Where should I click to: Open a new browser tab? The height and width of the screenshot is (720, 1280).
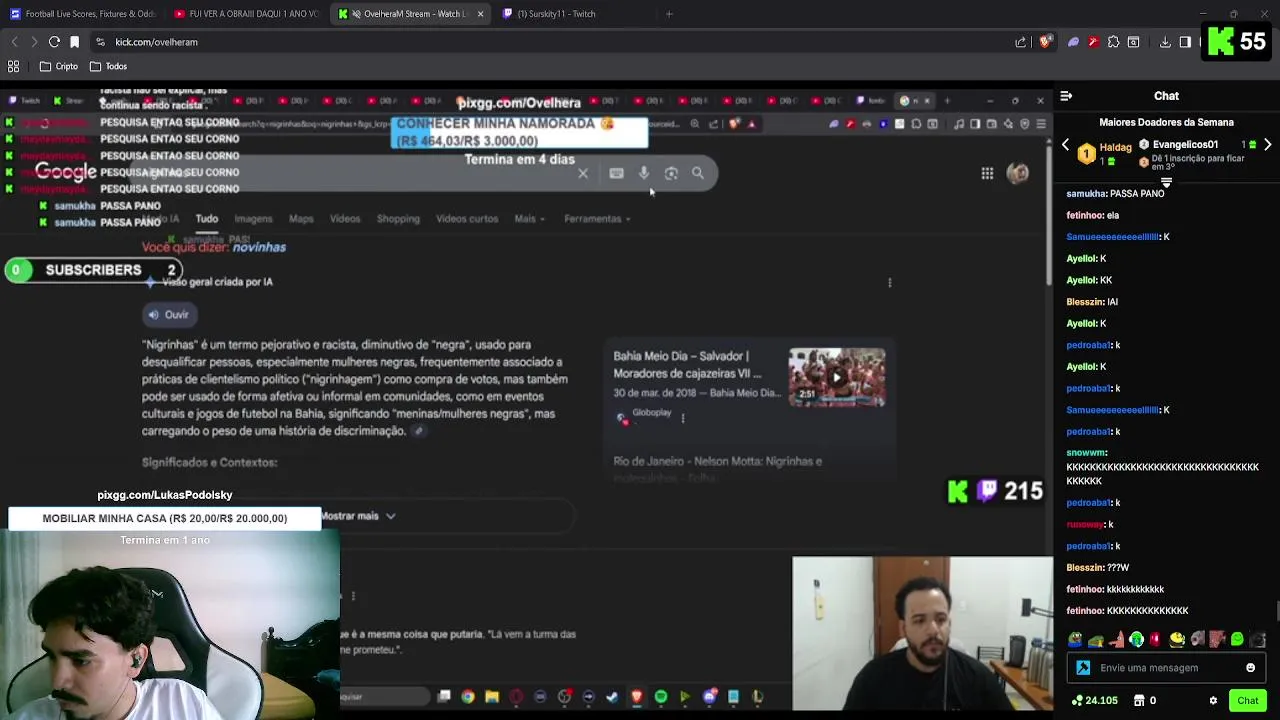[x=669, y=14]
